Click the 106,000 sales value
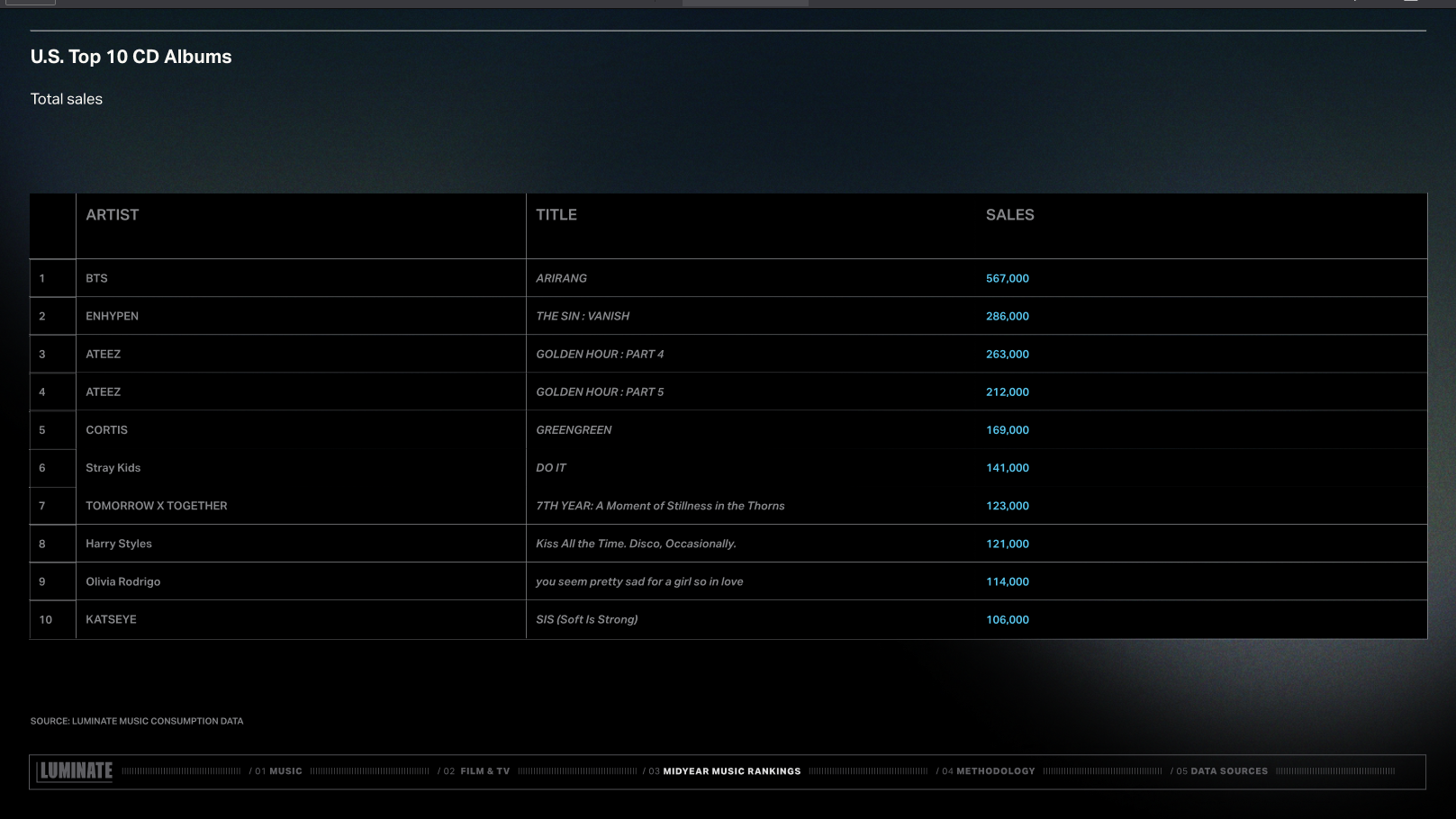The height and width of the screenshot is (819, 1456). click(x=1007, y=619)
